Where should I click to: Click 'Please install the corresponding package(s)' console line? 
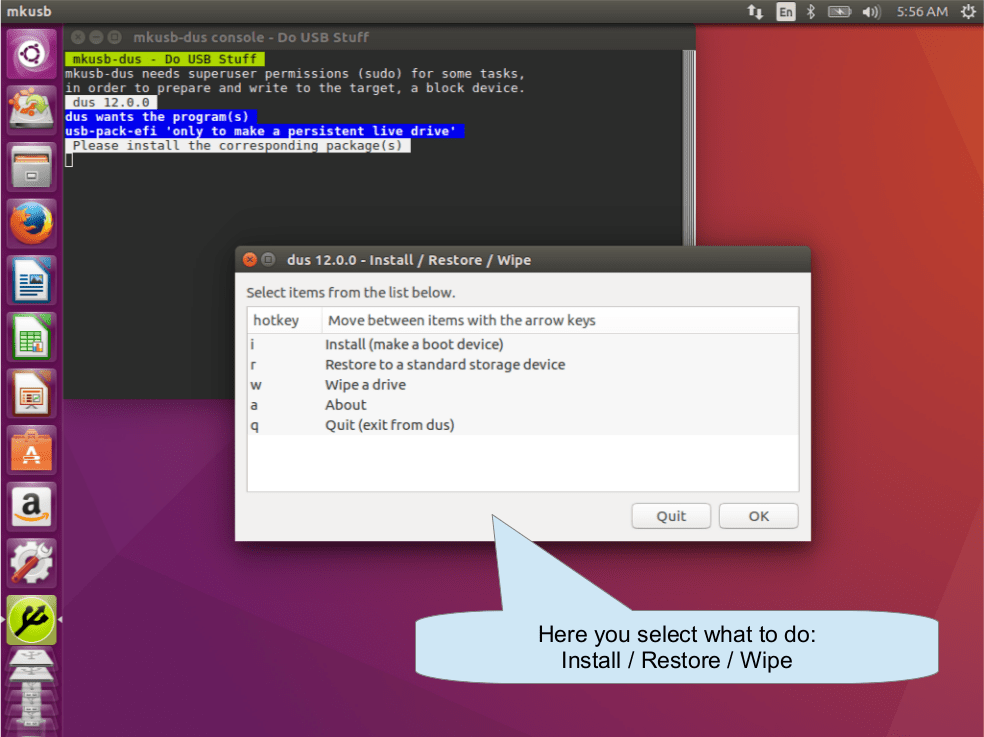click(238, 146)
